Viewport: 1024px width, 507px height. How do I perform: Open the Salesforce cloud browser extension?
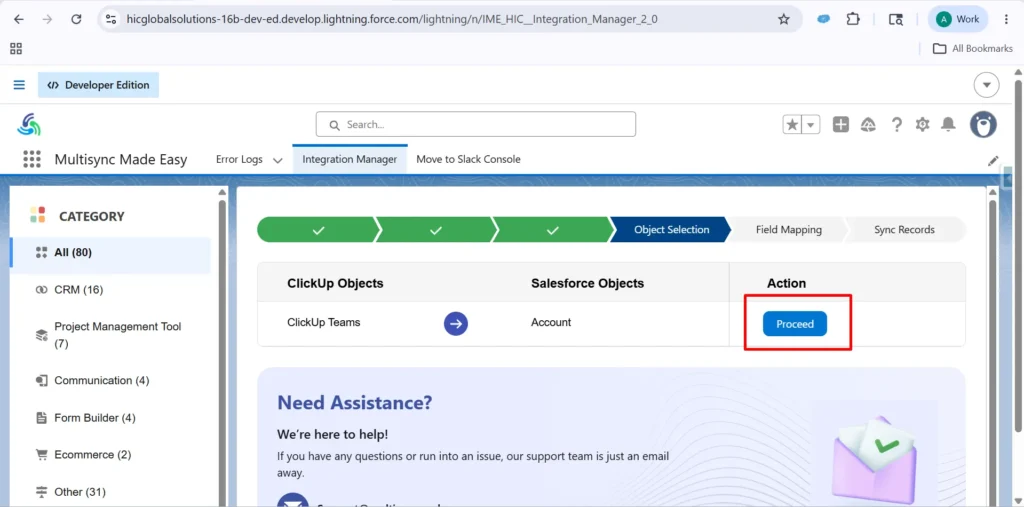(824, 19)
